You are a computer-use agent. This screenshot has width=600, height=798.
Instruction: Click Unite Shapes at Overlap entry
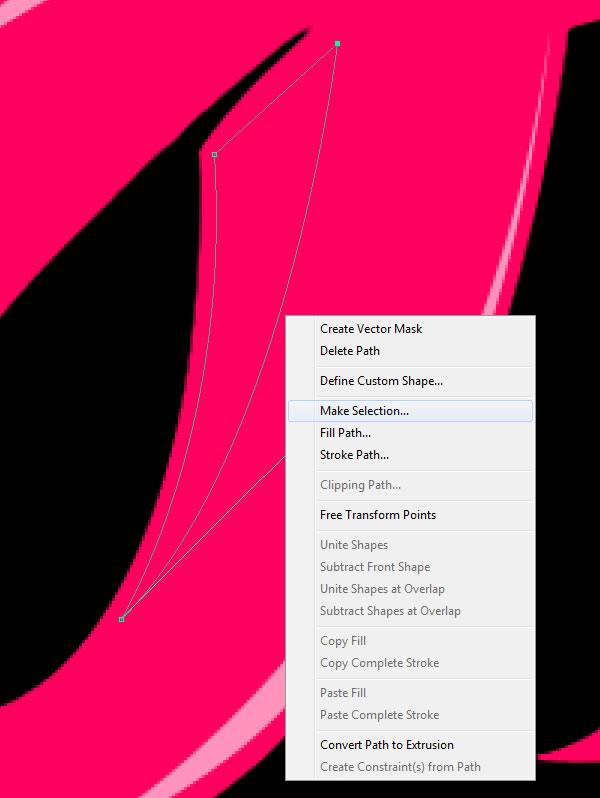click(x=410, y=588)
